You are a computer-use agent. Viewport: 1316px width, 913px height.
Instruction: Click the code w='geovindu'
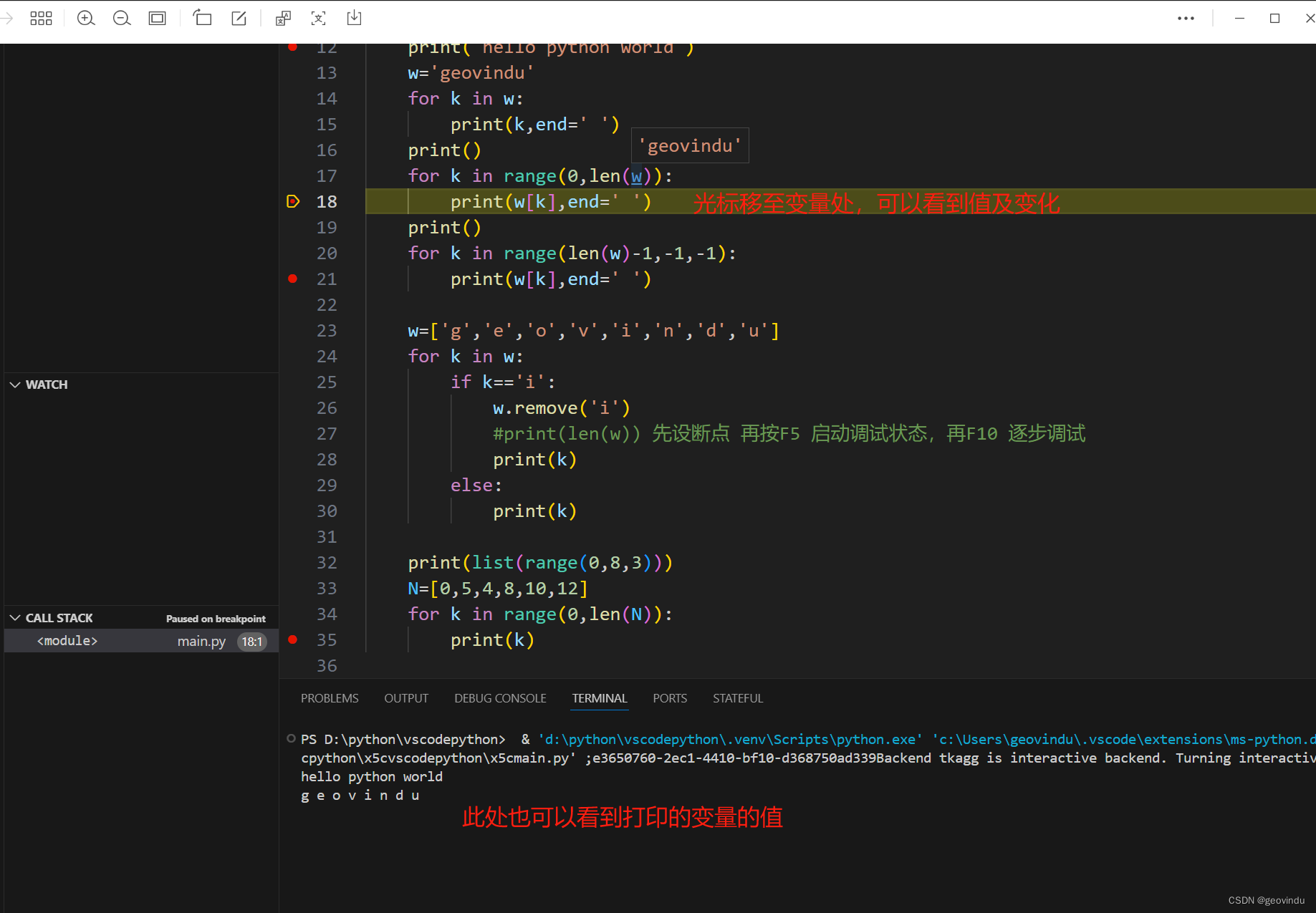coord(471,73)
